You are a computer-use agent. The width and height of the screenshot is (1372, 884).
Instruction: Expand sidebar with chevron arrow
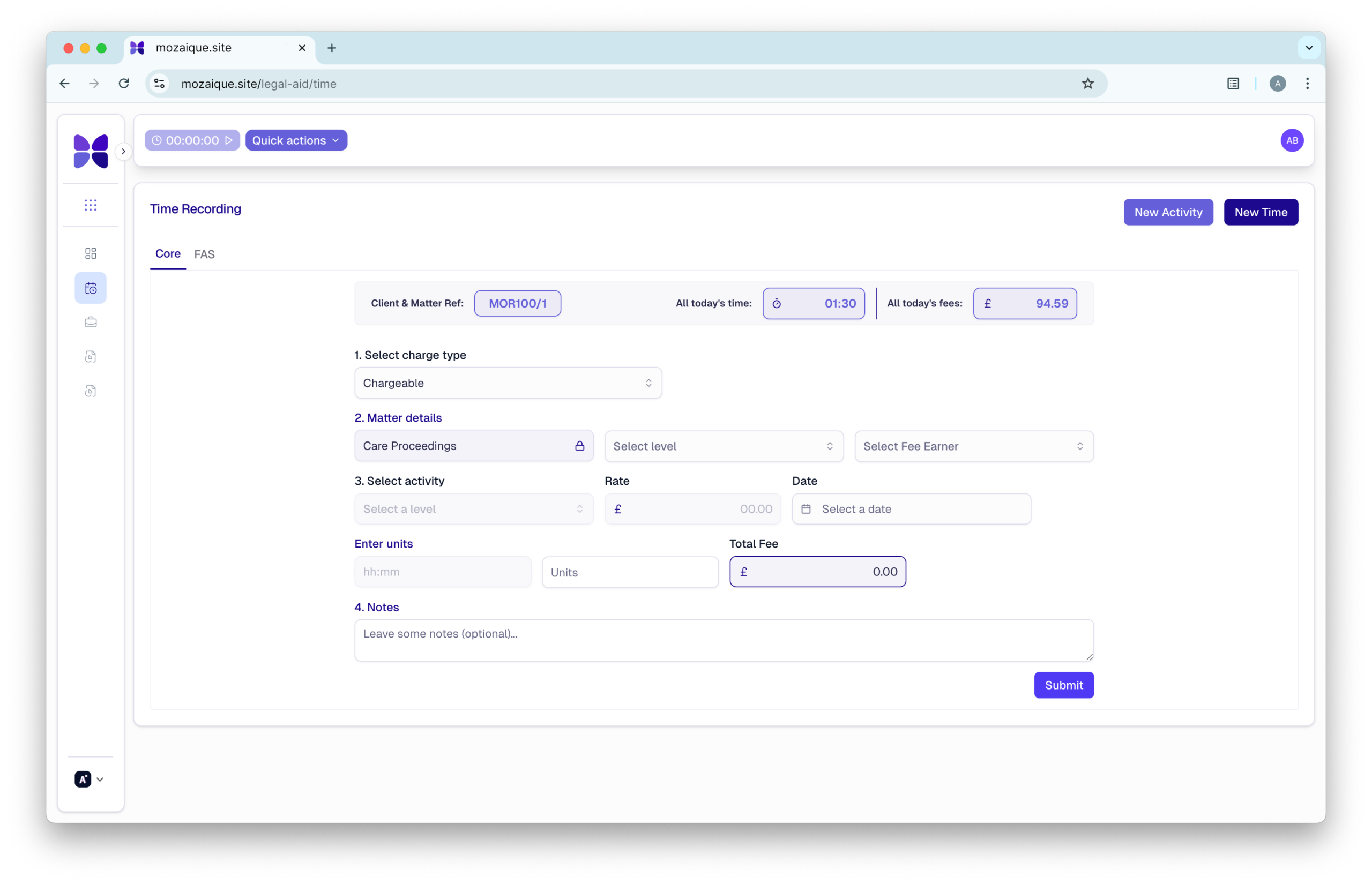tap(123, 152)
